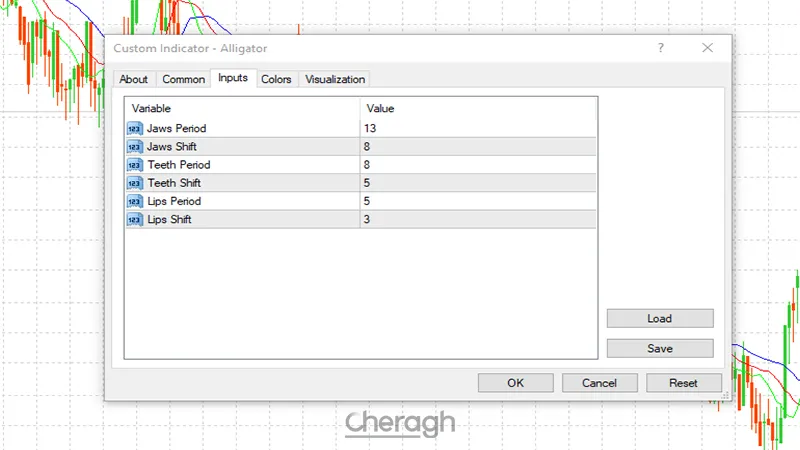This screenshot has height=450, width=800.
Task: Go to the Visualization tab
Action: (335, 79)
